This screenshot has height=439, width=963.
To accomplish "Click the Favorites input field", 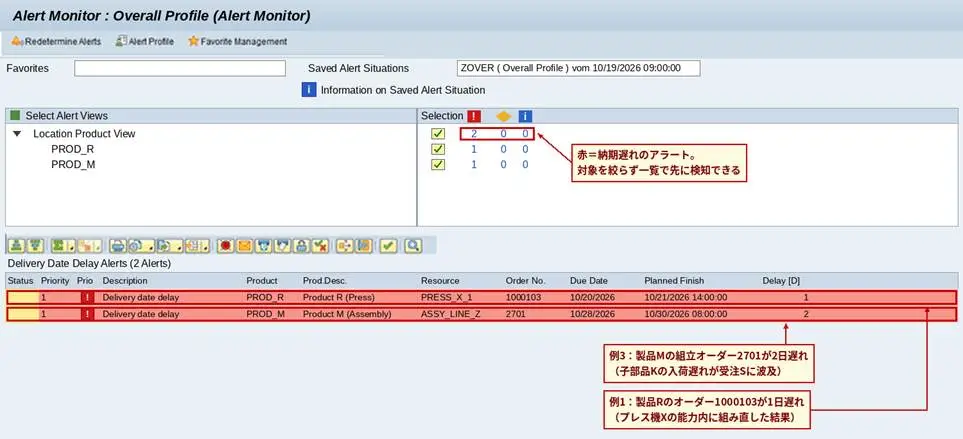I will [x=180, y=68].
